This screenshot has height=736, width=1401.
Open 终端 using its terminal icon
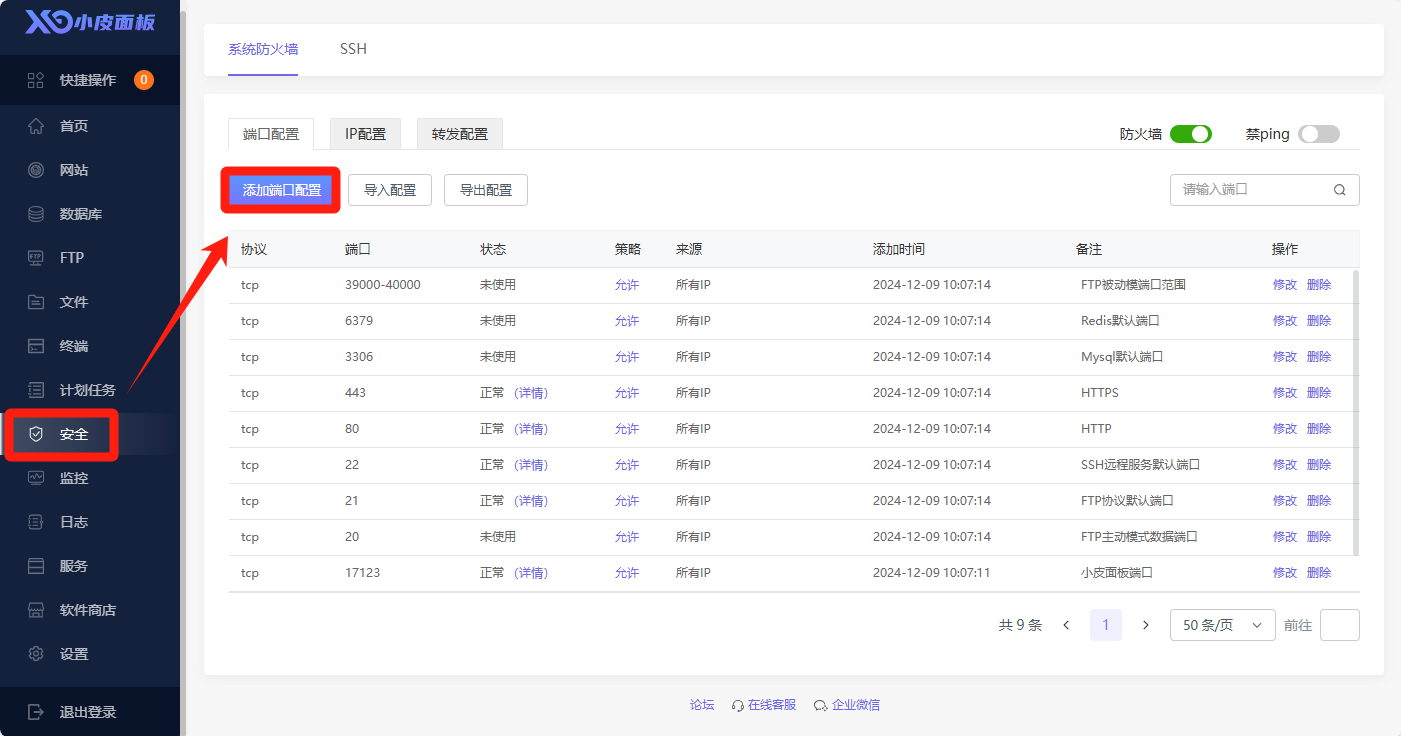click(36, 346)
